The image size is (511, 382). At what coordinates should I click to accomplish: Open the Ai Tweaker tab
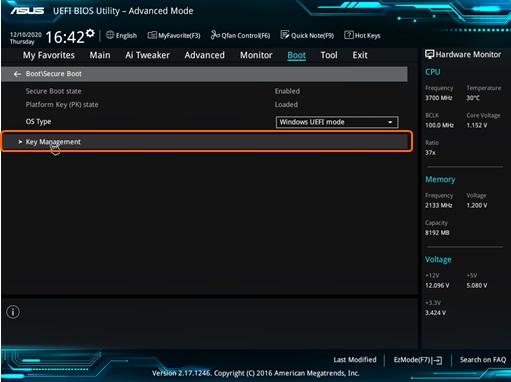click(x=147, y=55)
